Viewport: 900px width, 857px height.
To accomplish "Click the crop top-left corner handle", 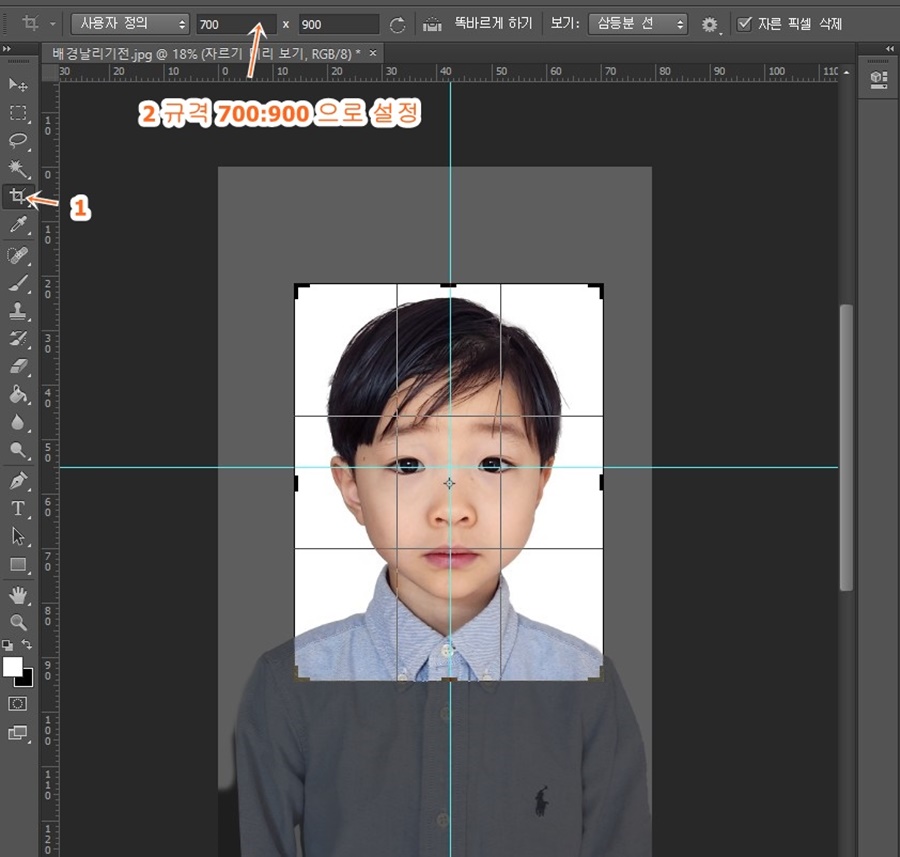I will pyautogui.click(x=296, y=286).
